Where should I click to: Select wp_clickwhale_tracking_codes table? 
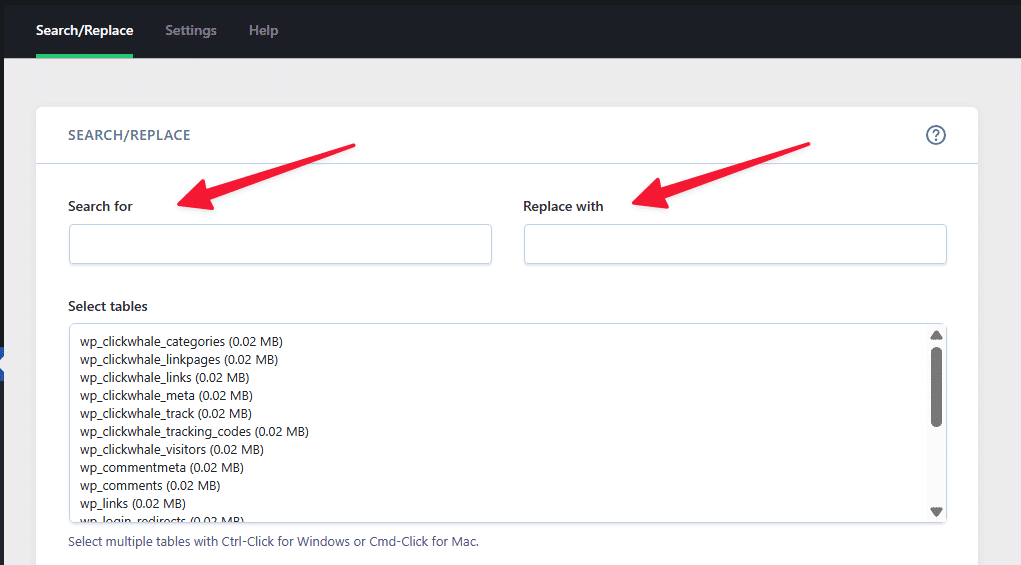click(194, 432)
